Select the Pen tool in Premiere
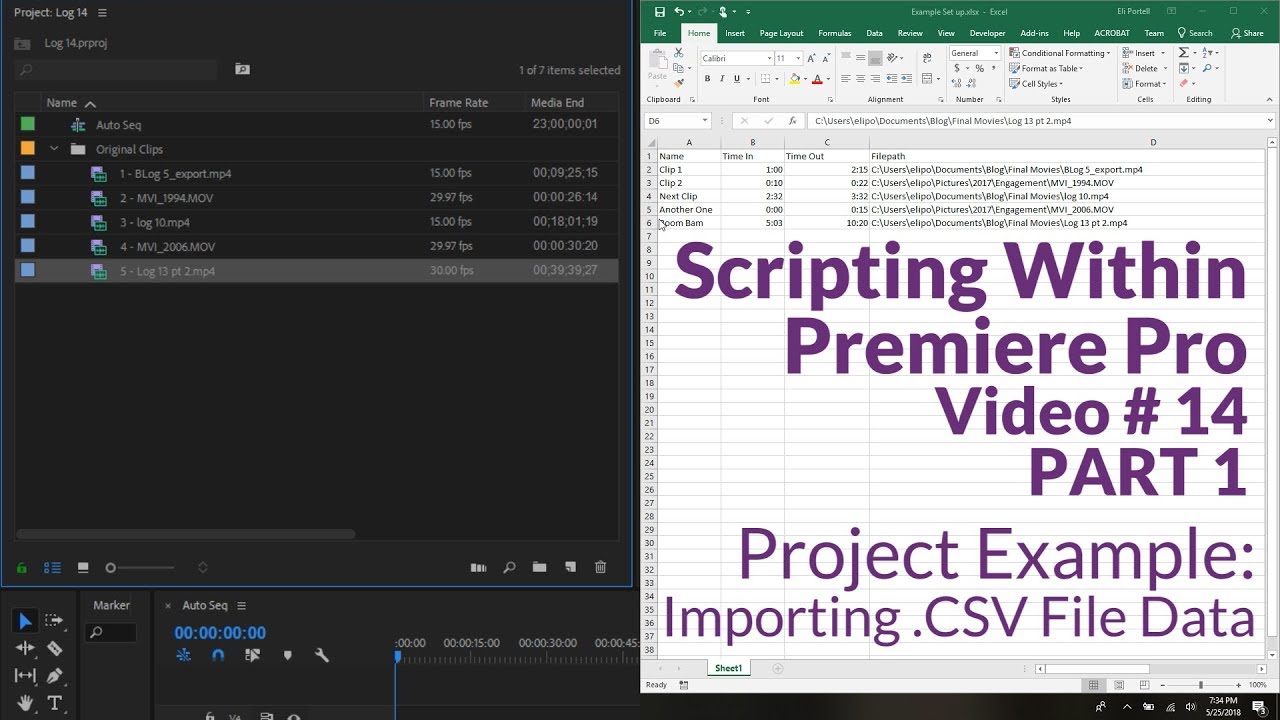 (x=54, y=676)
